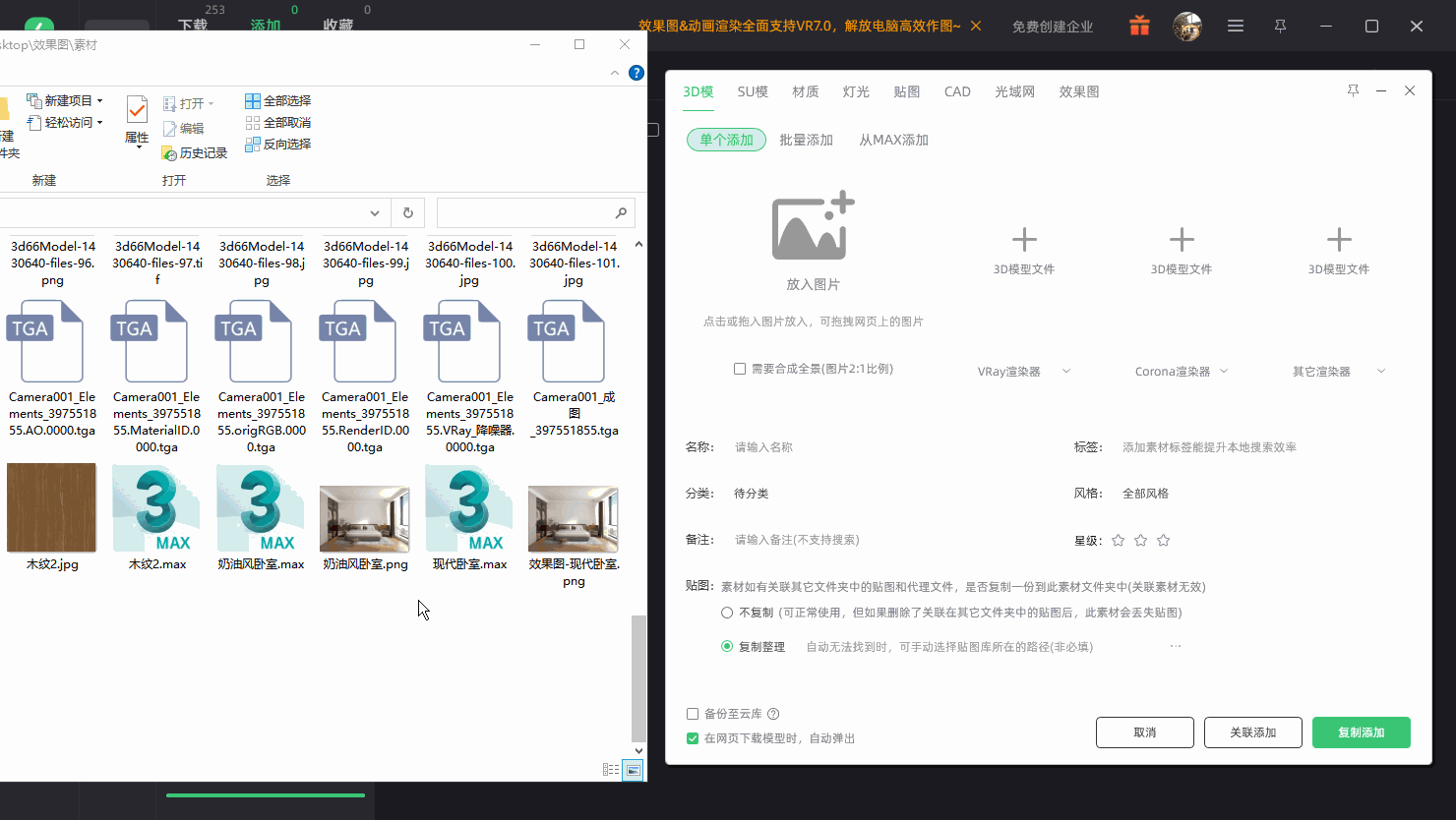Toggle backup to cloud checkbox
This screenshot has height=820, width=1456.
[x=693, y=714]
